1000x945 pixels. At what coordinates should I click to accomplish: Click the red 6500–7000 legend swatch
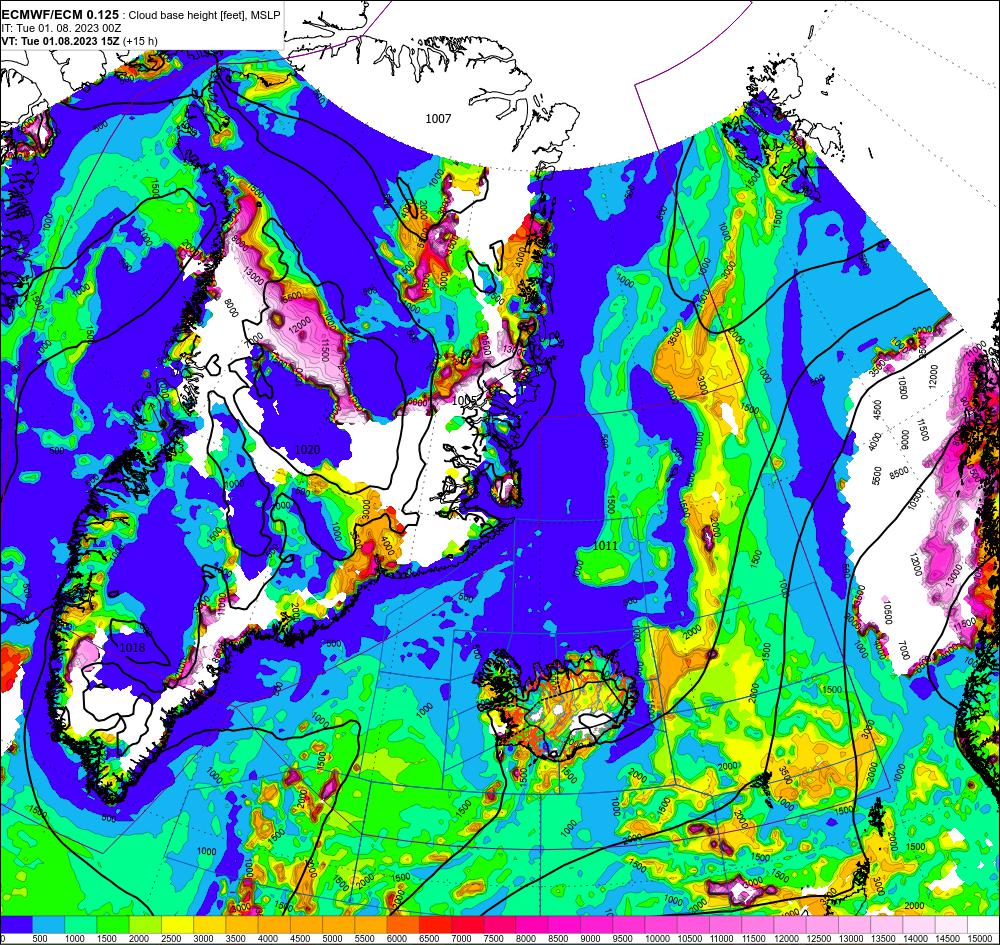click(435, 925)
